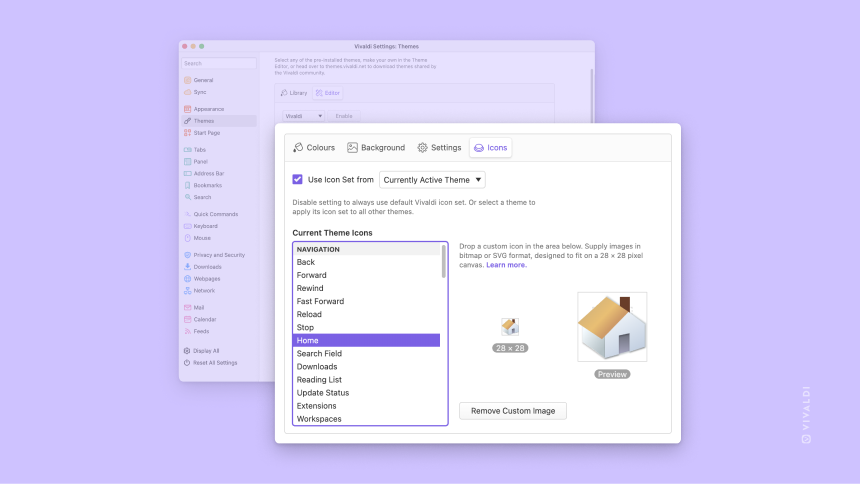
Task: Click the icon list scrollbar
Action: click(x=443, y=261)
